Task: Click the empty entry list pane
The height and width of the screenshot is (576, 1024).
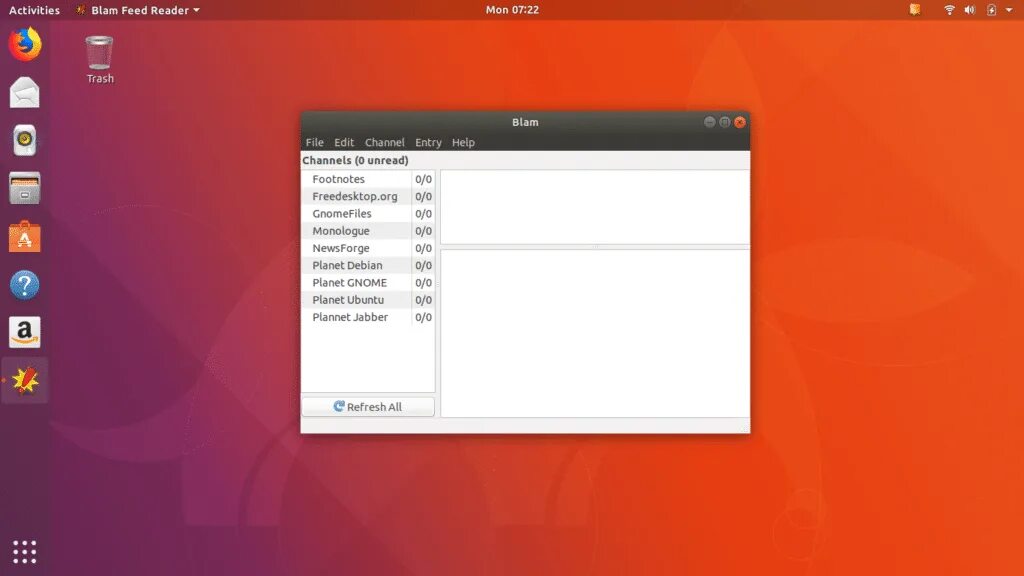Action: [x=595, y=207]
